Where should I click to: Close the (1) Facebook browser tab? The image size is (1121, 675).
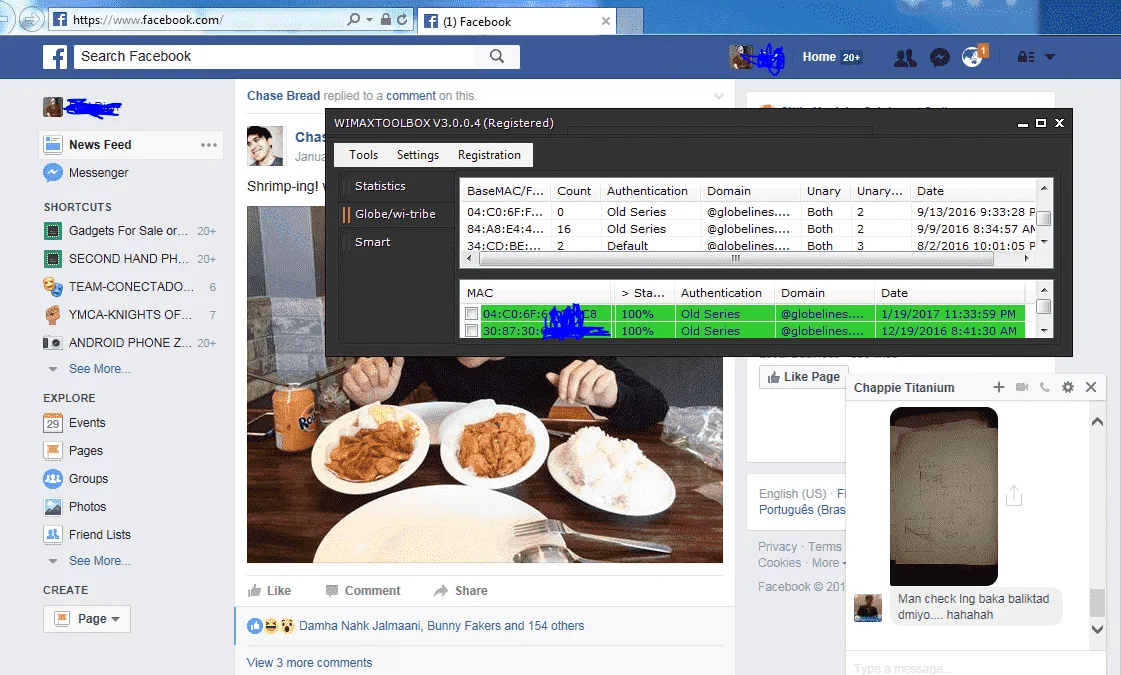click(606, 21)
